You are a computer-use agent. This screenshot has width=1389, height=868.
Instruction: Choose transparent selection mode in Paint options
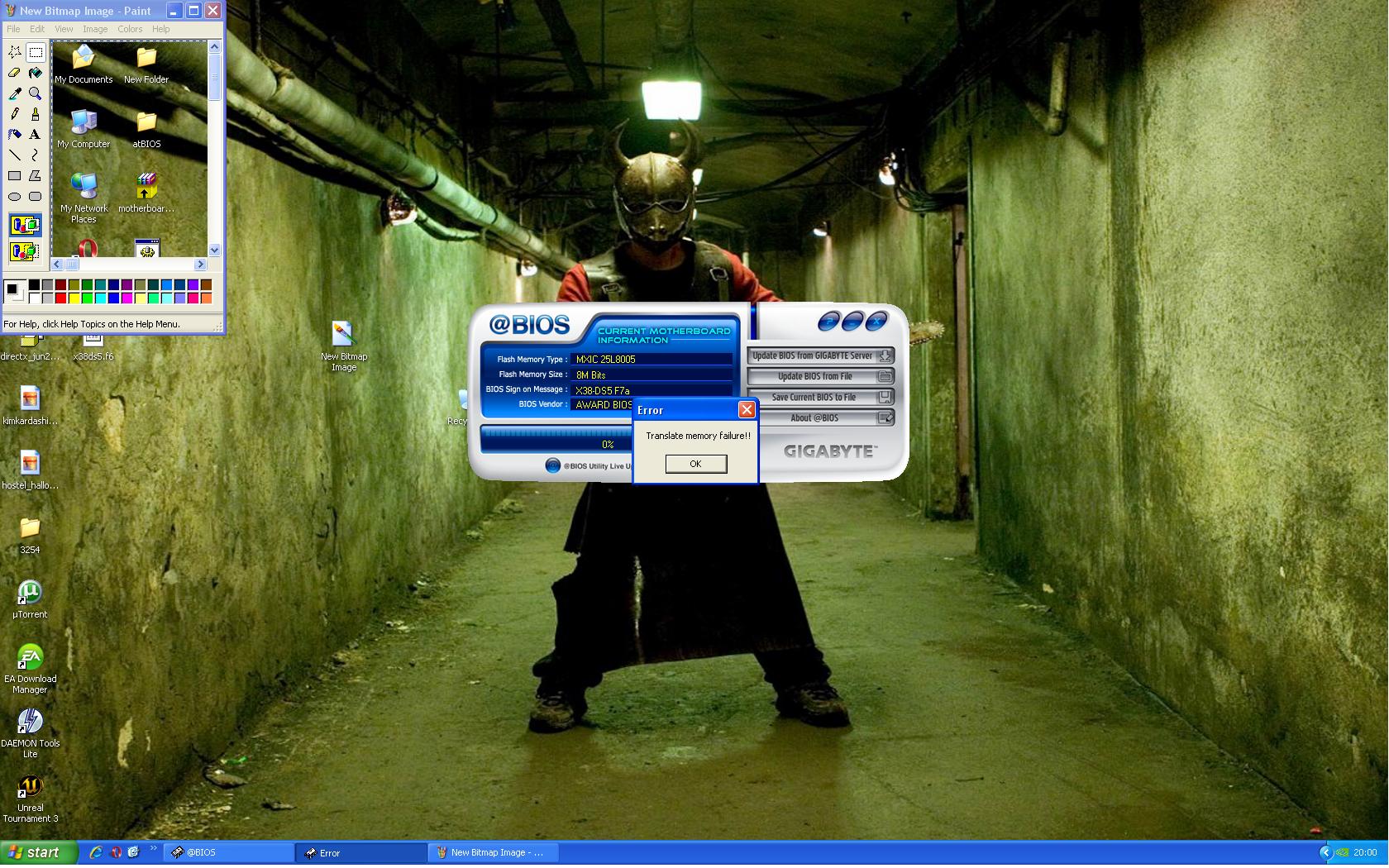[x=25, y=250]
